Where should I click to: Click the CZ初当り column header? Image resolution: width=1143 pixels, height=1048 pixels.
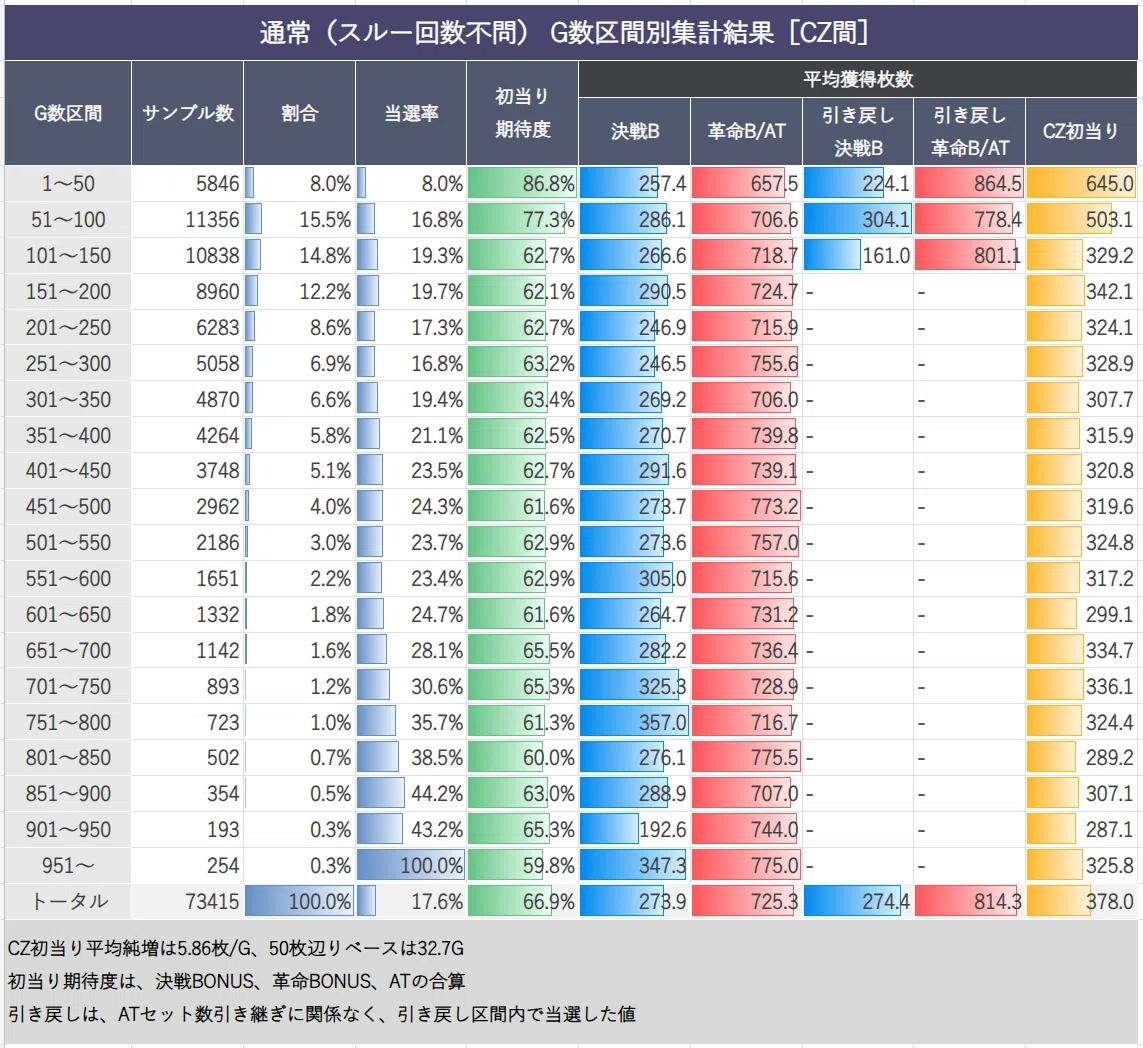(1081, 131)
